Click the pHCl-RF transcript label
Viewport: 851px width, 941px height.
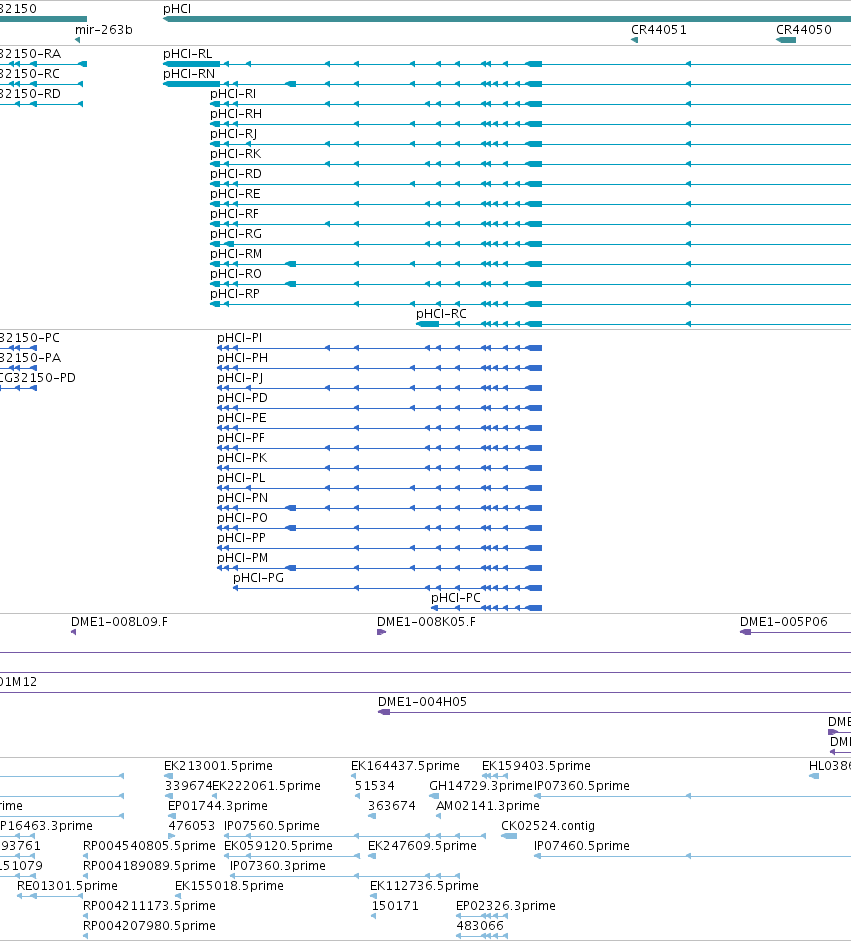[235, 214]
